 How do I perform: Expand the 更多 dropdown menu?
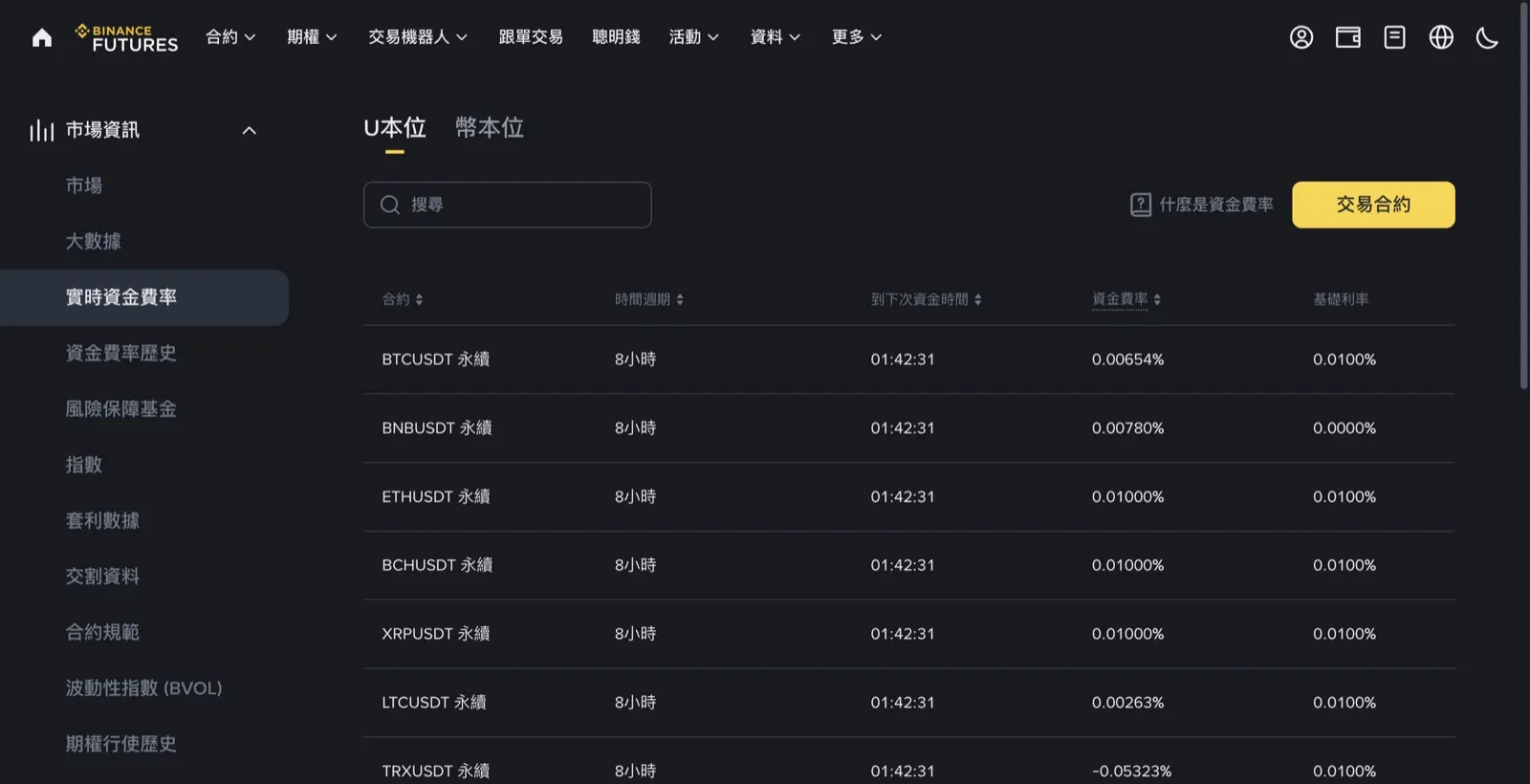[x=856, y=37]
